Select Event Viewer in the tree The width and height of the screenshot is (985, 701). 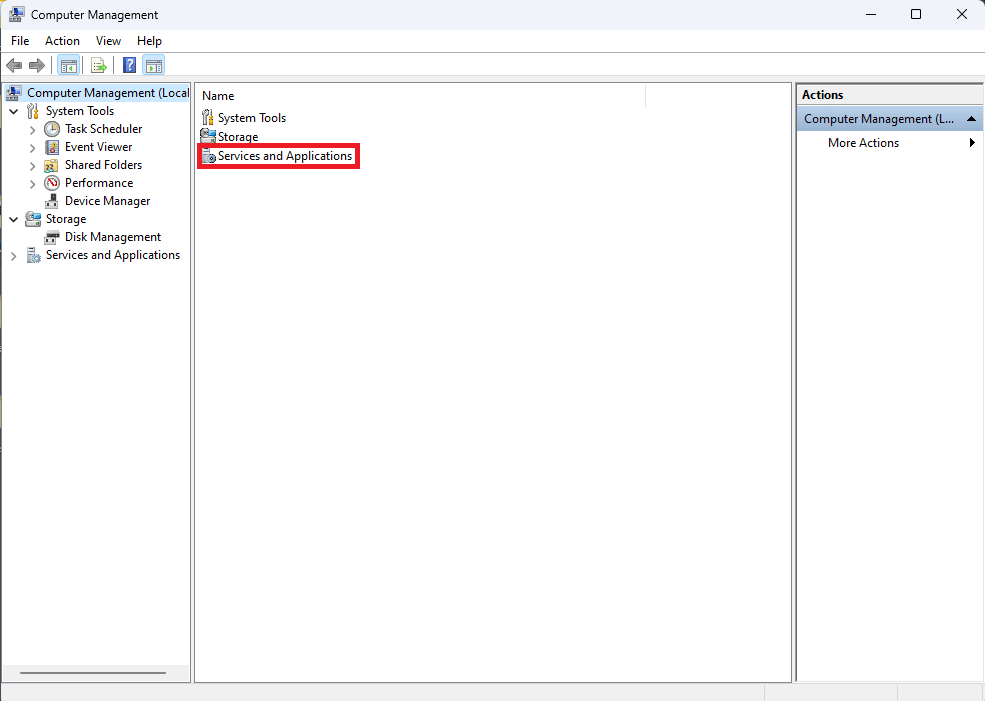(99, 147)
